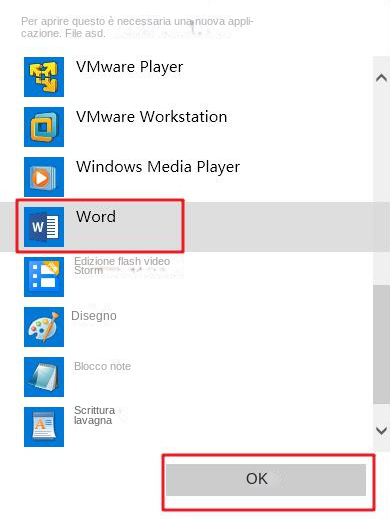Screen dimensions: 390x519
Task: Pick the "Blocco note" text label
Action: [x=102, y=366]
